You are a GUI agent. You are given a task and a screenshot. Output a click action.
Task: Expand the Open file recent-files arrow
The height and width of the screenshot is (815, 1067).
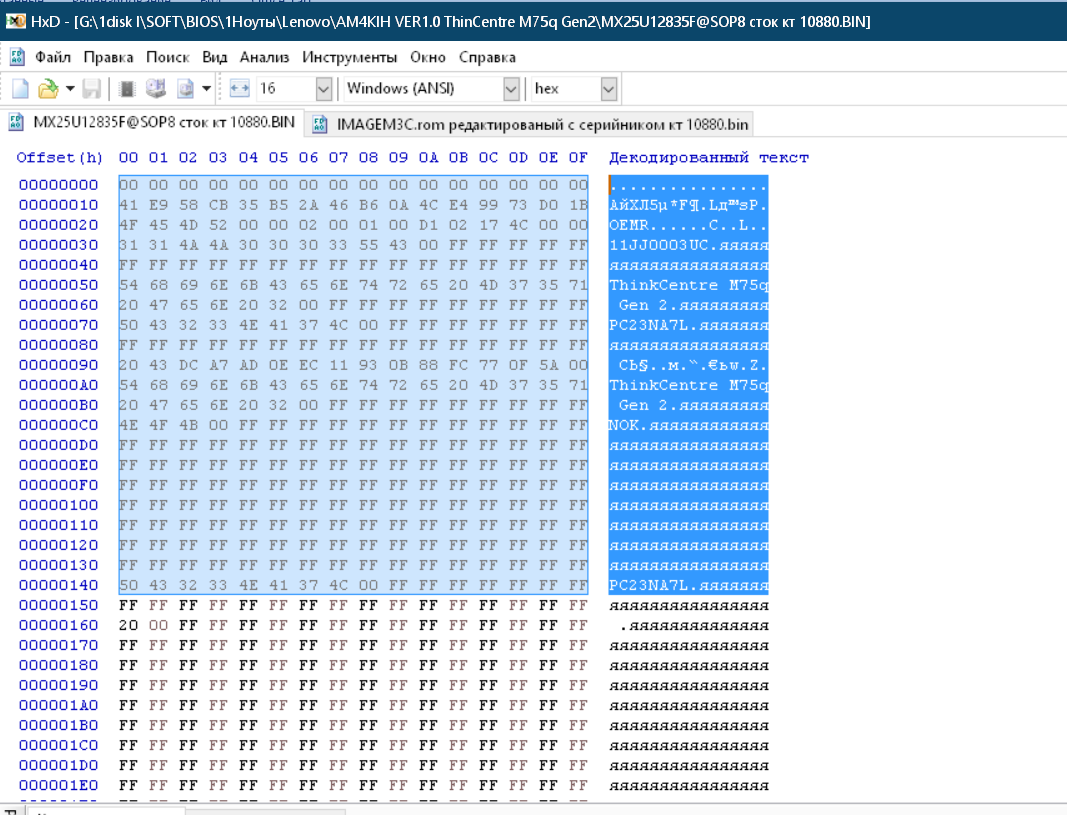tap(69, 88)
